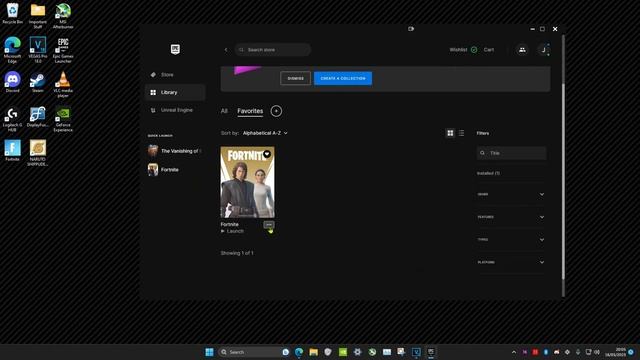Open the Sort by Alphabetical A-Z dropdown
Image resolution: width=640 pixels, height=360 pixels.
[265, 133]
